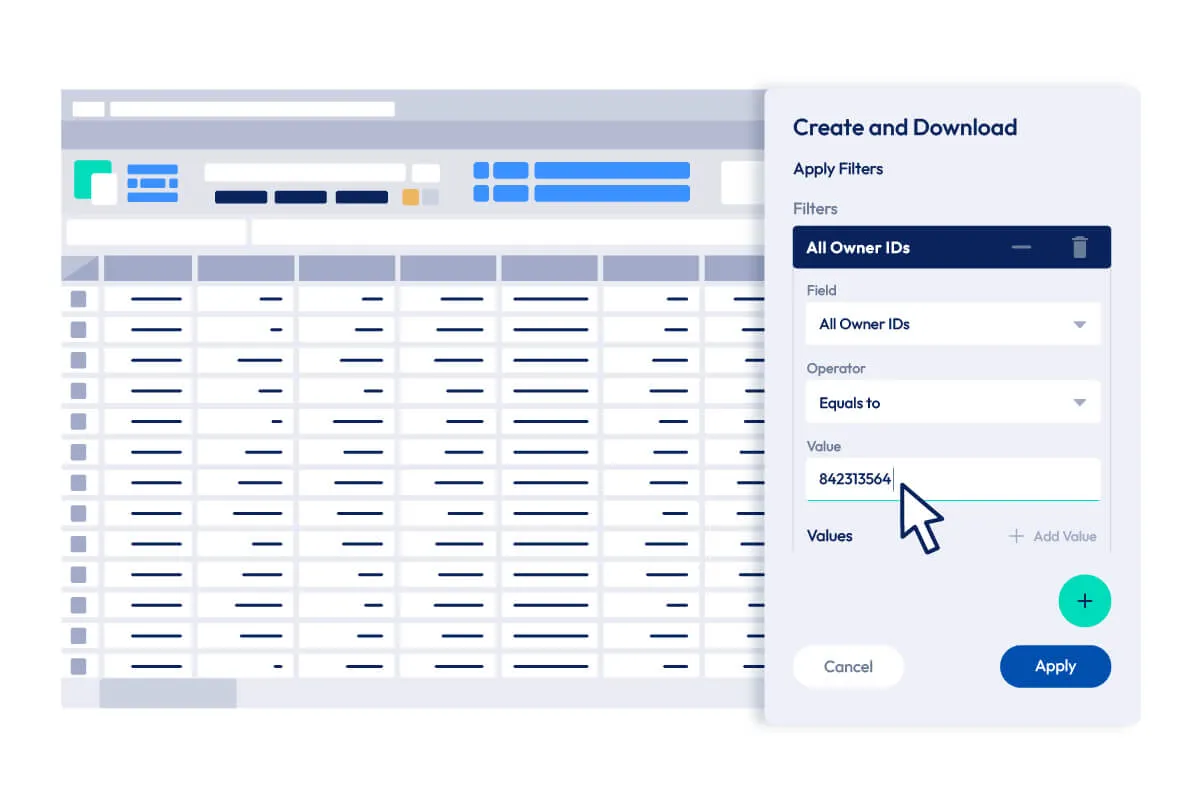
Task: Open the Field dropdown showing All Owner IDs
Action: 952,324
